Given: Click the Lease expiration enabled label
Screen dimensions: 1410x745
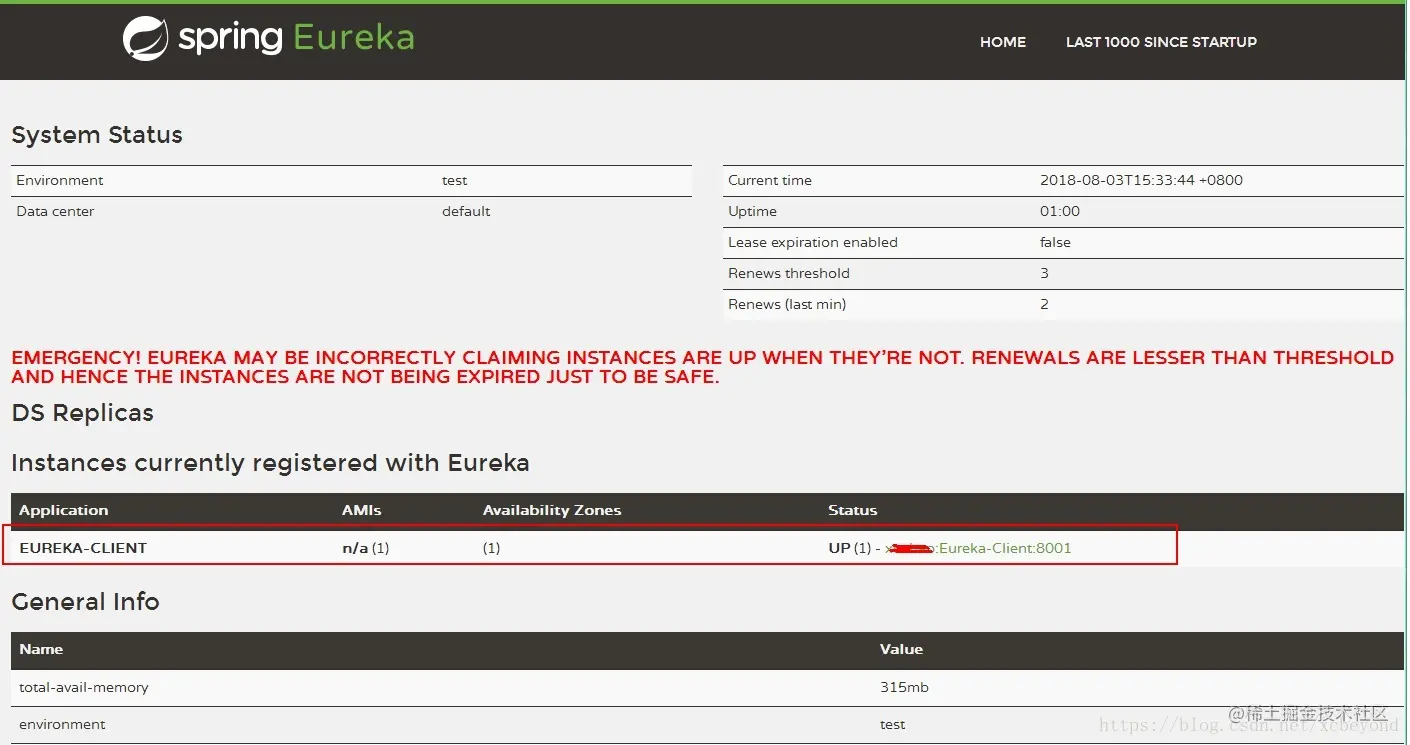Looking at the screenshot, I should tap(813, 243).
